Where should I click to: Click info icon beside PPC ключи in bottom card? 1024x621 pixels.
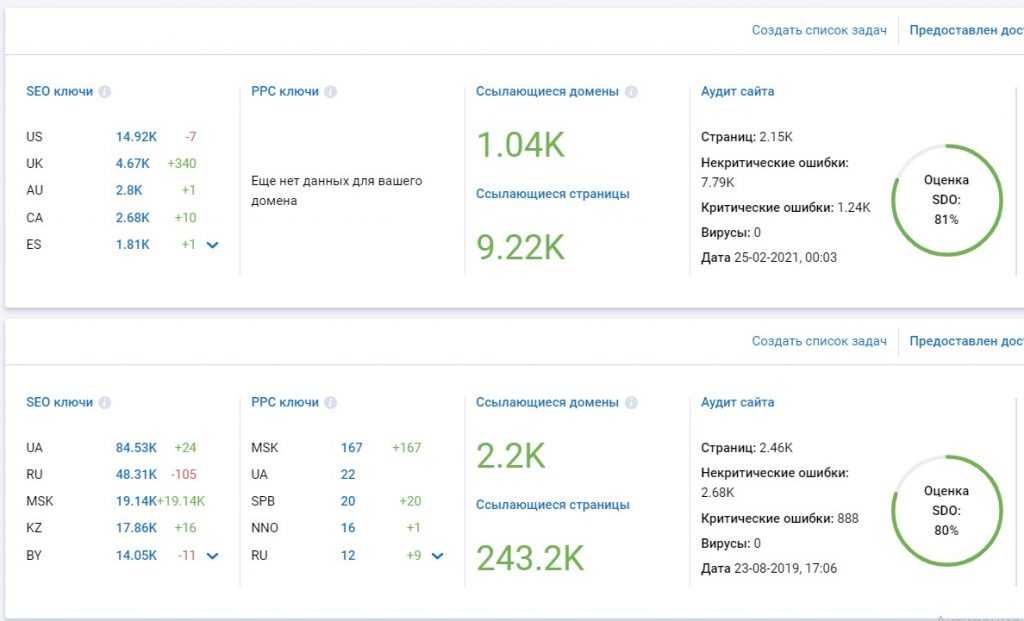click(x=331, y=403)
